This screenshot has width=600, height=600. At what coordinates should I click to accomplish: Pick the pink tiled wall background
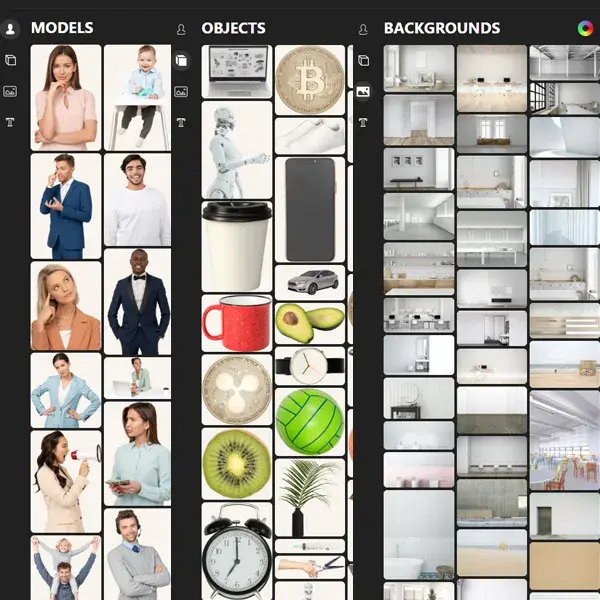point(419,470)
